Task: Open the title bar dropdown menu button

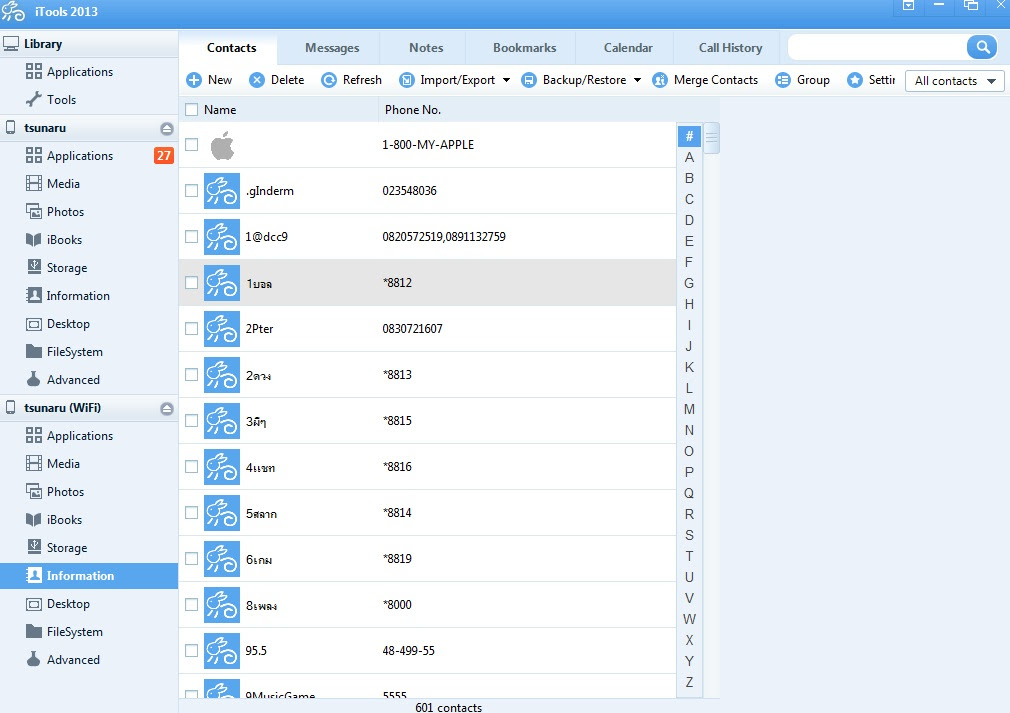Action: [908, 6]
